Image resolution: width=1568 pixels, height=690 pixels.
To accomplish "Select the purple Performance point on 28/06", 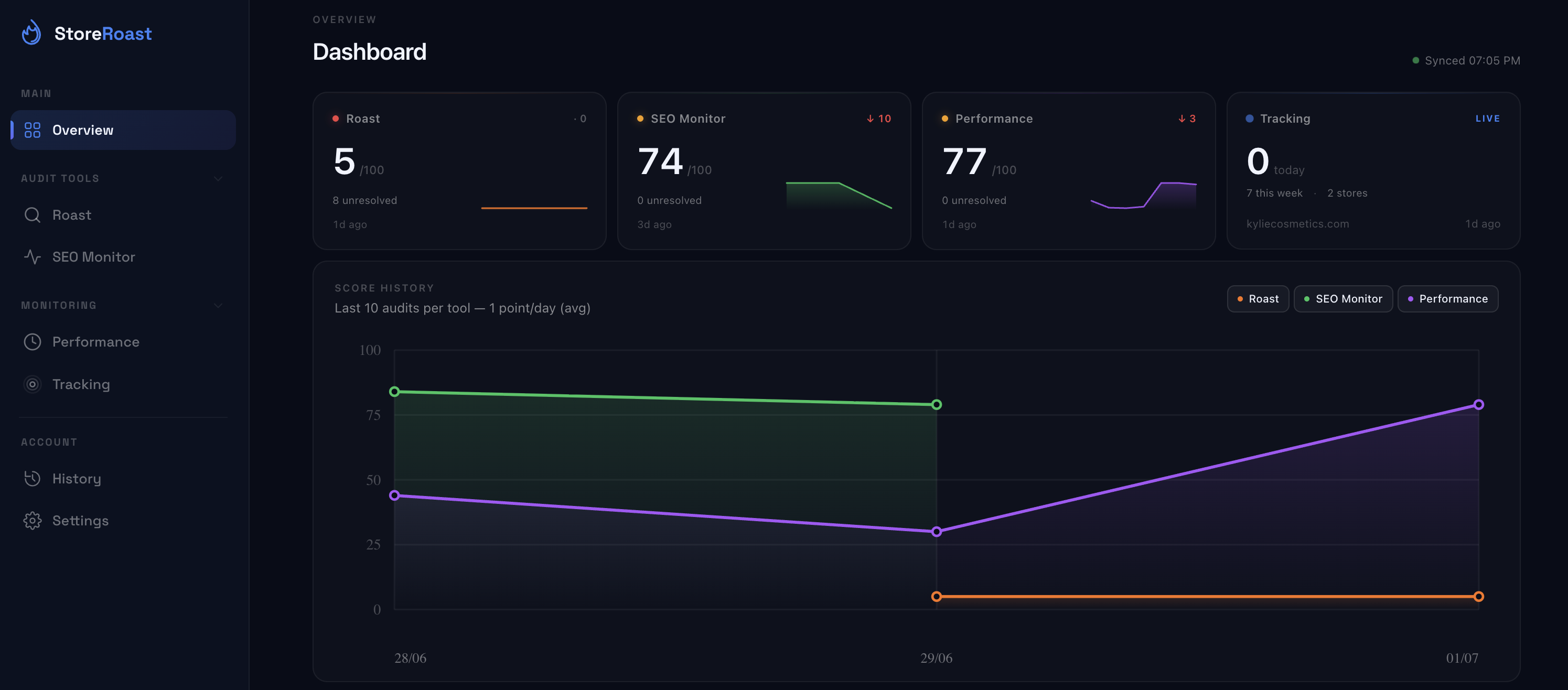I will (x=394, y=495).
